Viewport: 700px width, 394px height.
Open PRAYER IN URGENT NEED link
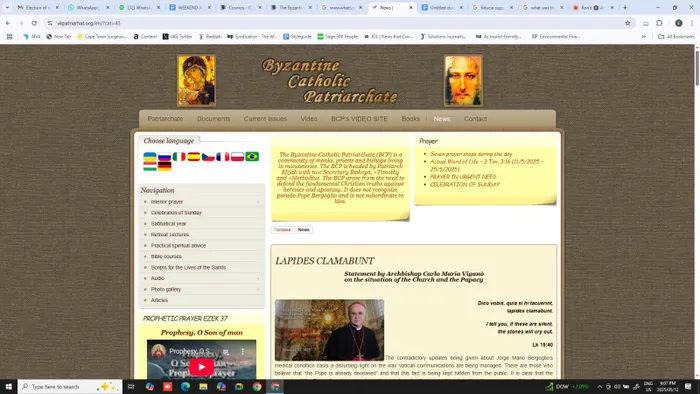[x=462, y=177]
